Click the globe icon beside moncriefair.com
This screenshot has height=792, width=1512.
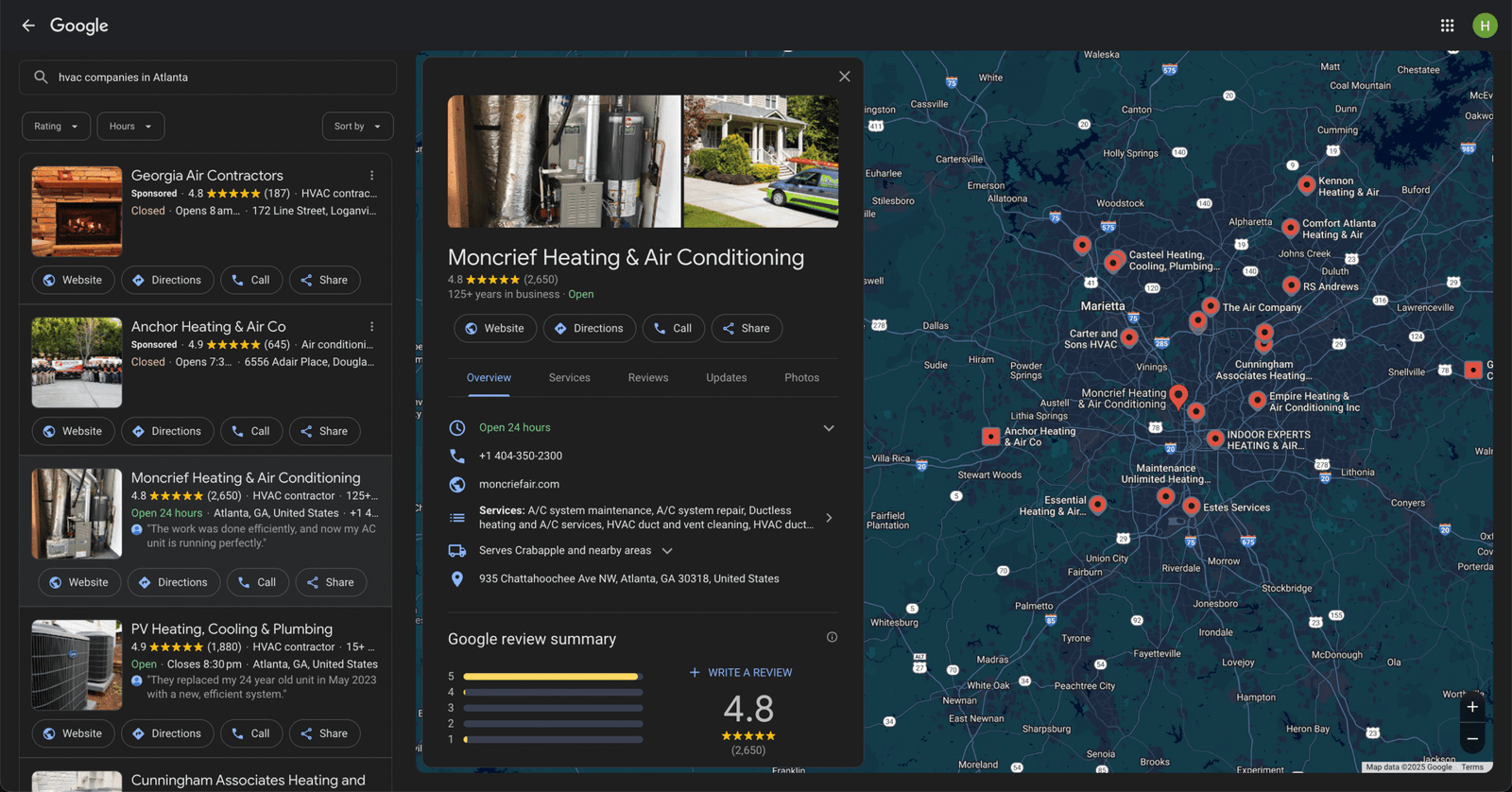pyautogui.click(x=457, y=484)
